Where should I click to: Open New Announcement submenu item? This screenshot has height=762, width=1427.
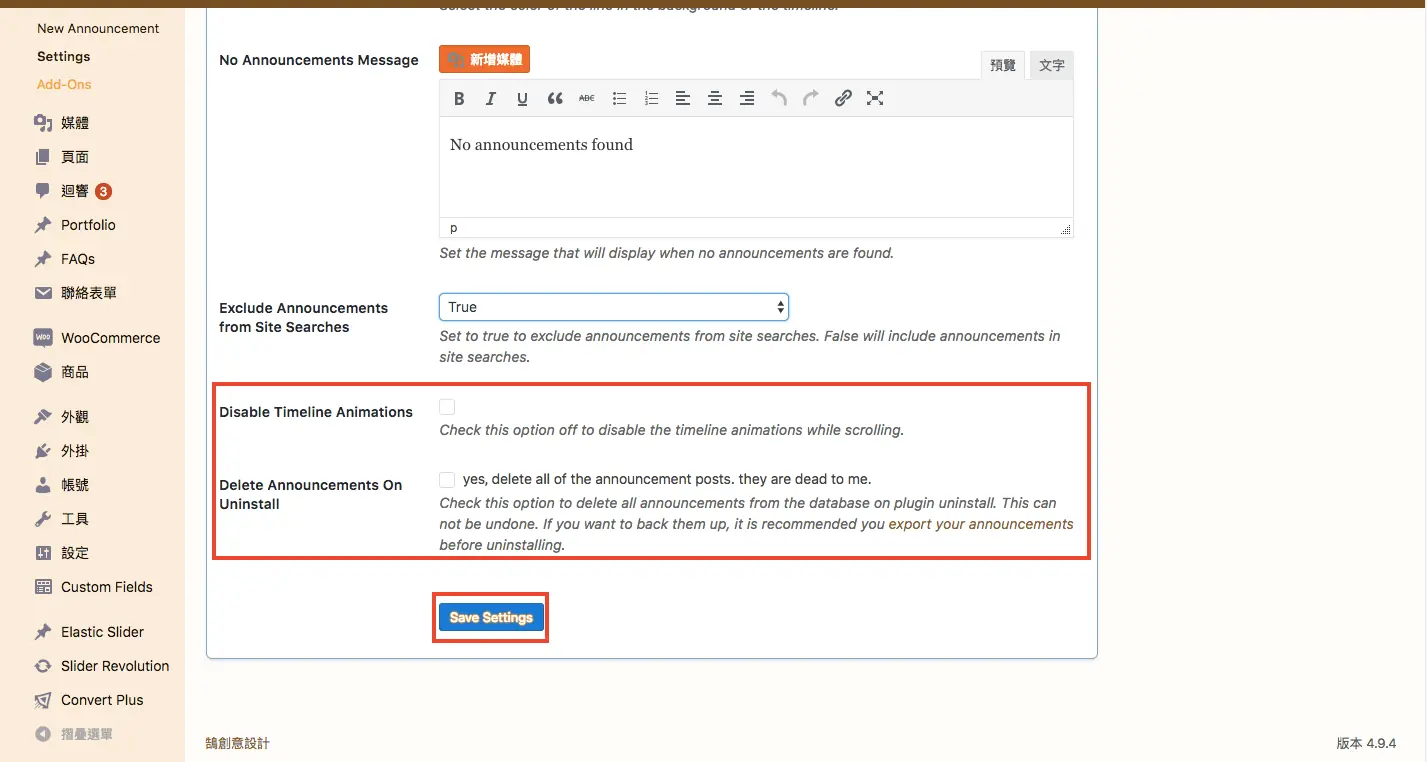tap(98, 28)
